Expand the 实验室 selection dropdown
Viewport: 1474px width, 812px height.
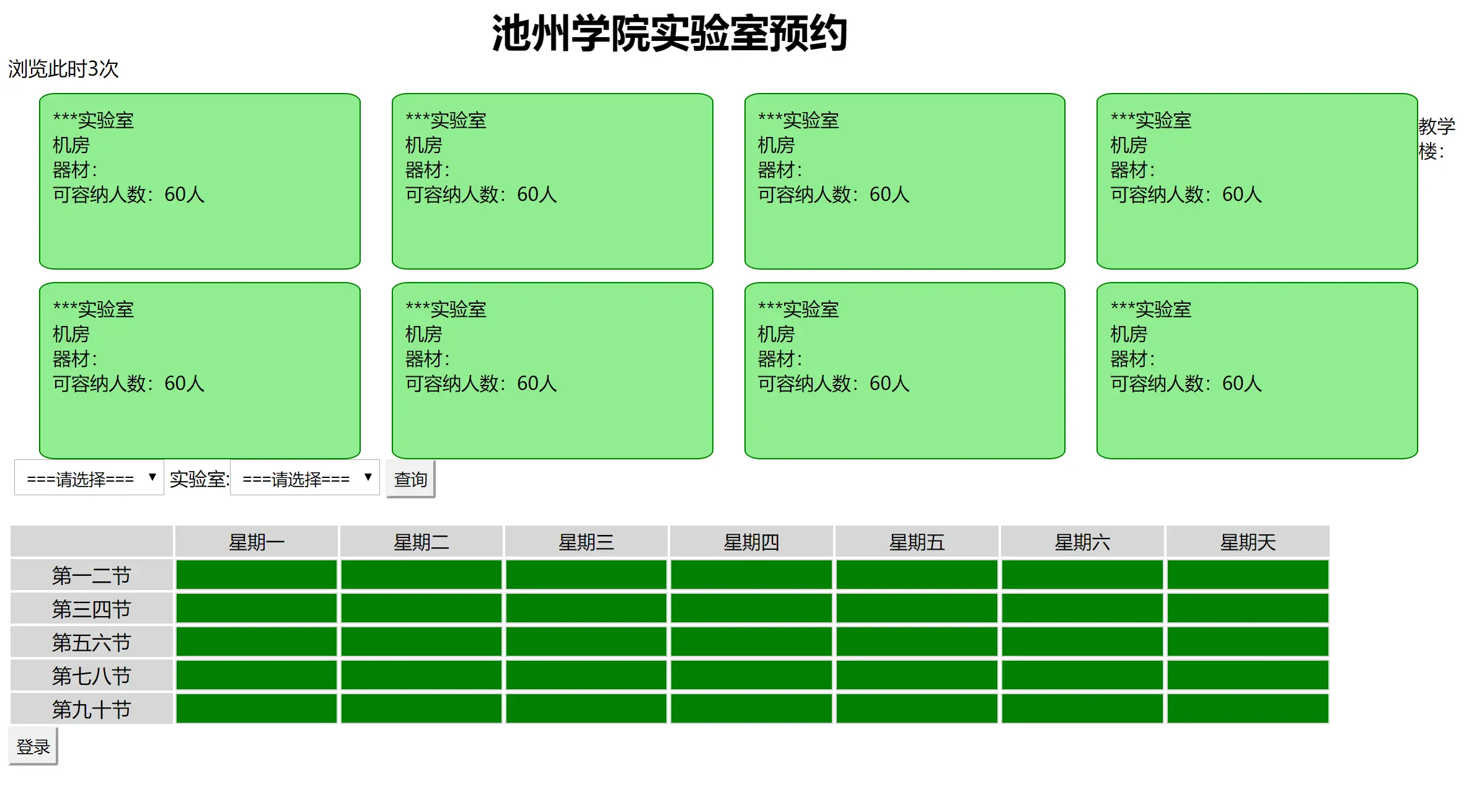[x=304, y=478]
